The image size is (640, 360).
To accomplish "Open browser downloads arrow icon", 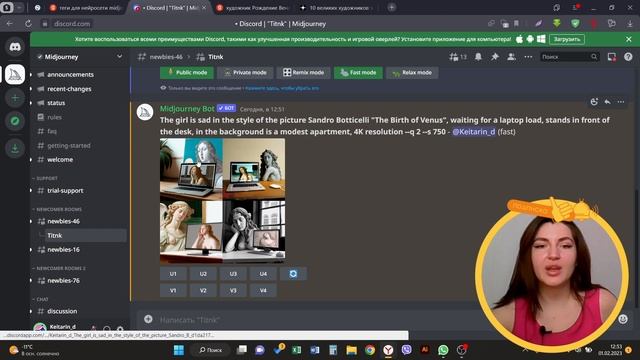I will click(630, 24).
